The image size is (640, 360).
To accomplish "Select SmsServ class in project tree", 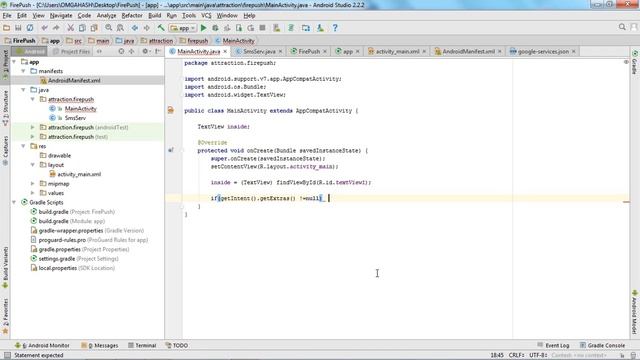I will pos(75,118).
